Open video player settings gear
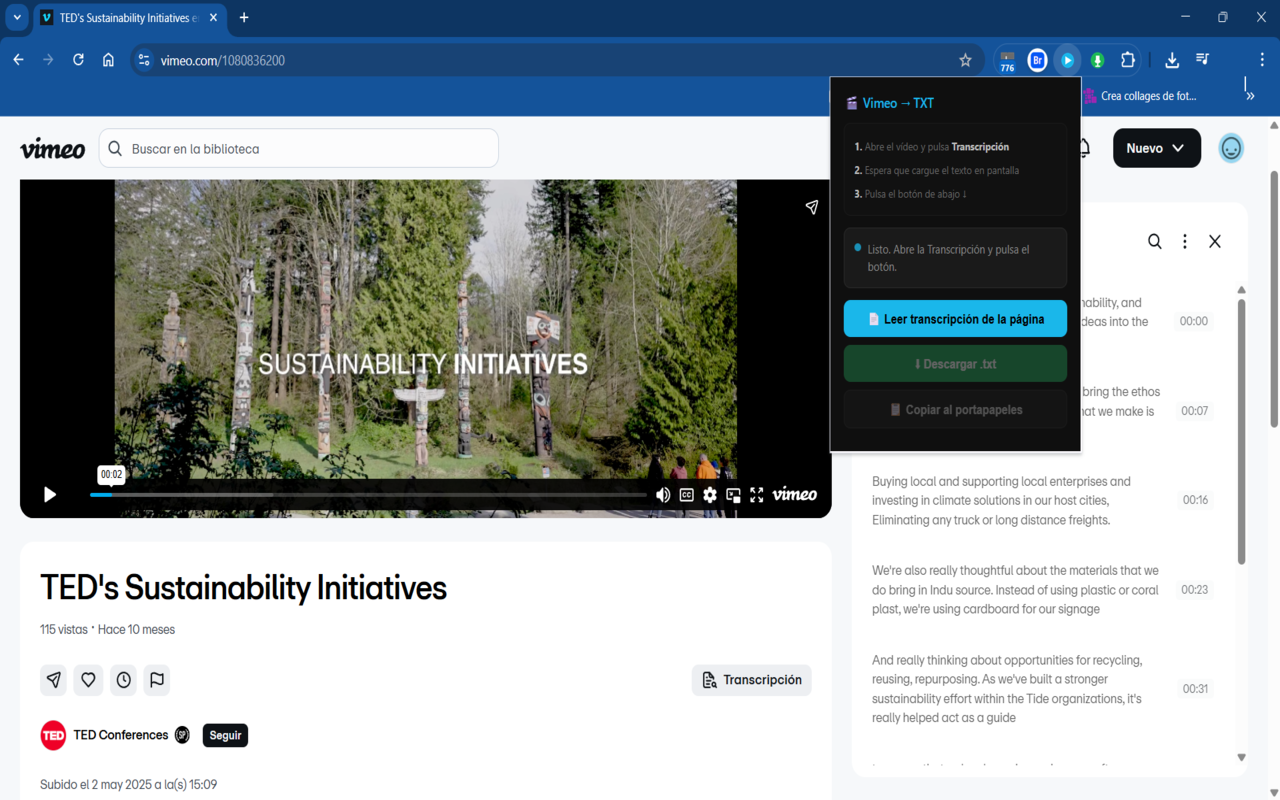Screen dimensions: 1280x800 click(710, 494)
